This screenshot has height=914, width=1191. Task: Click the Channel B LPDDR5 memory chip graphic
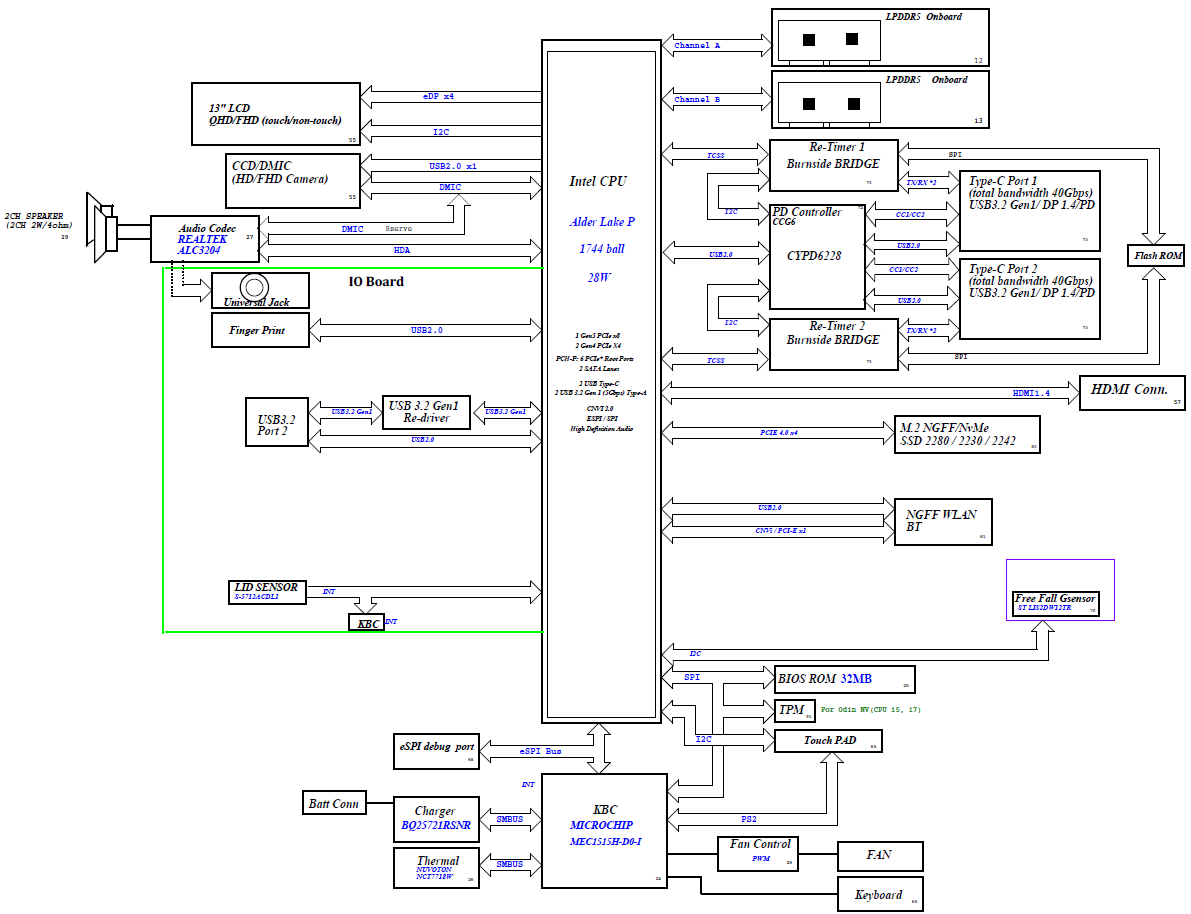(x=830, y=103)
